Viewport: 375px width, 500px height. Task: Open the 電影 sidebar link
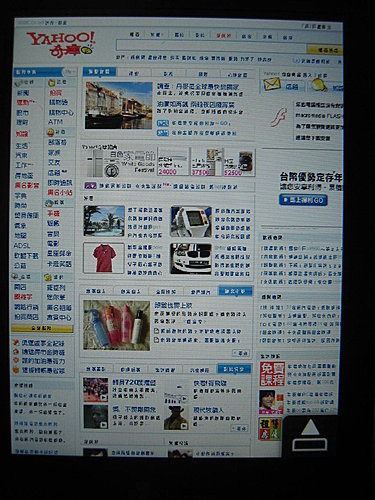tap(53, 244)
